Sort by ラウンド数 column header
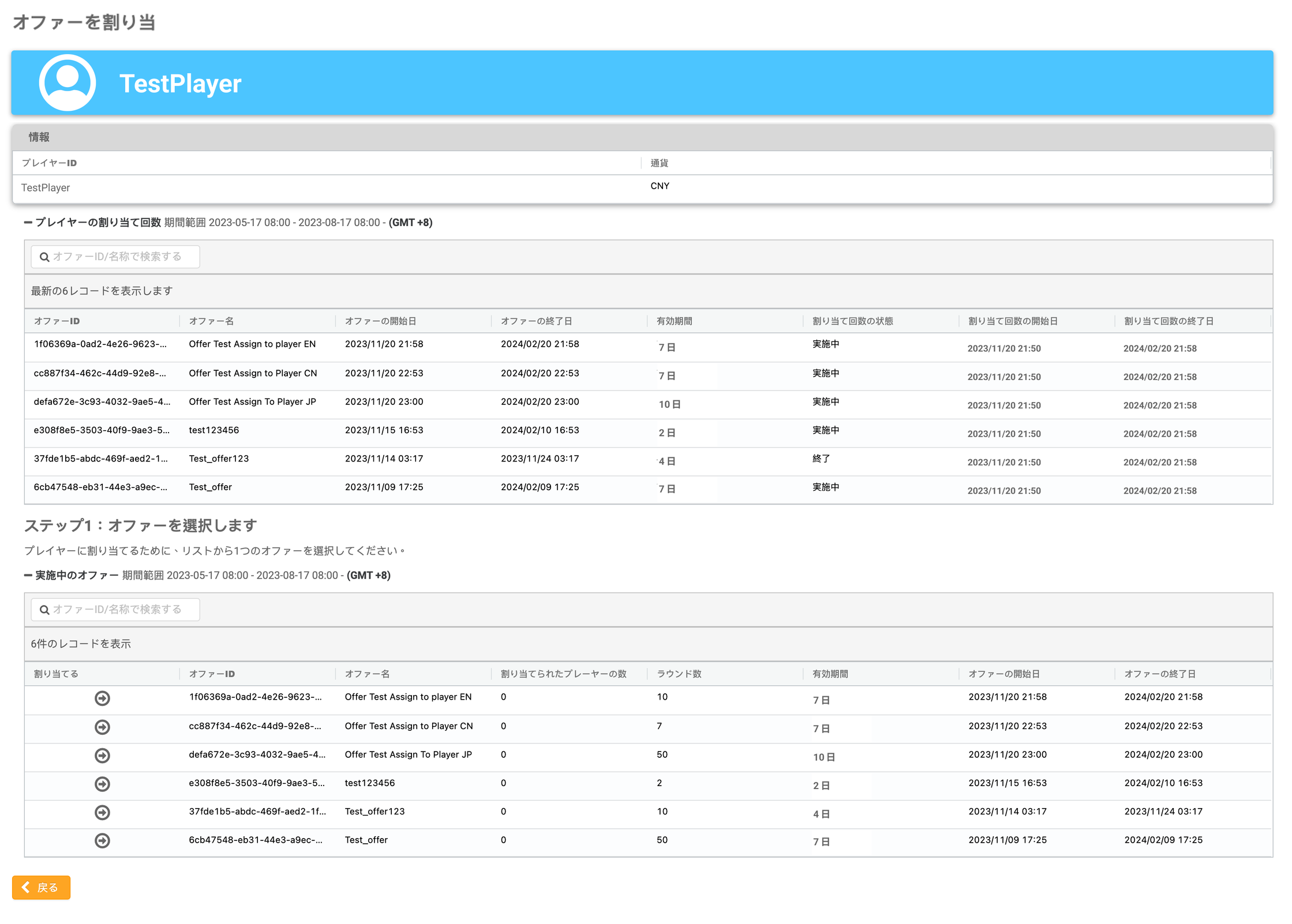 coord(679,674)
